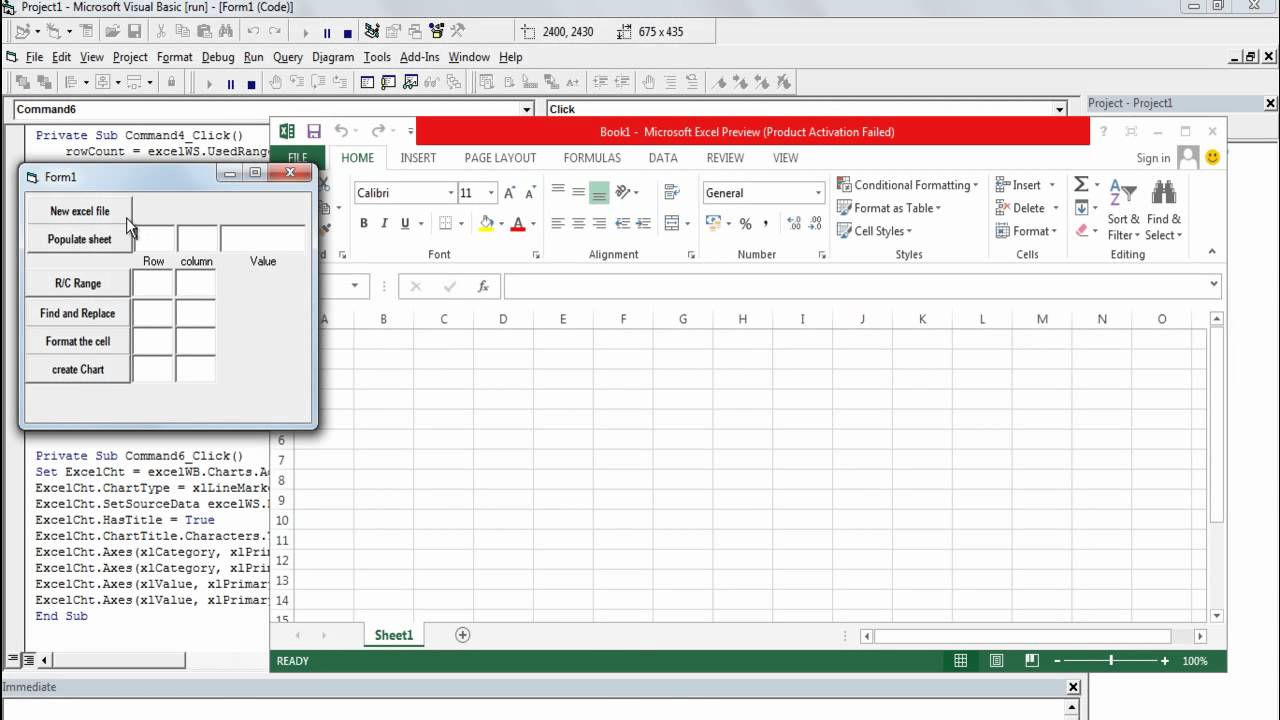Click the Page Break Preview status bar icon

[x=1032, y=661]
